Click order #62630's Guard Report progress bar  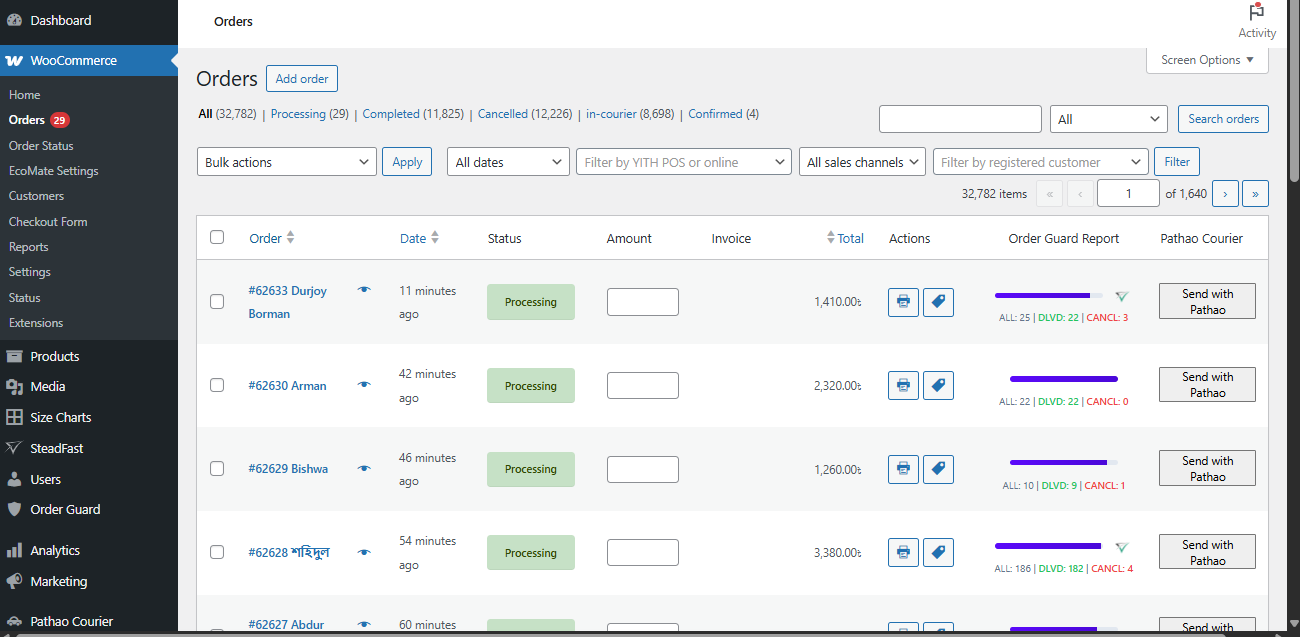click(1063, 378)
